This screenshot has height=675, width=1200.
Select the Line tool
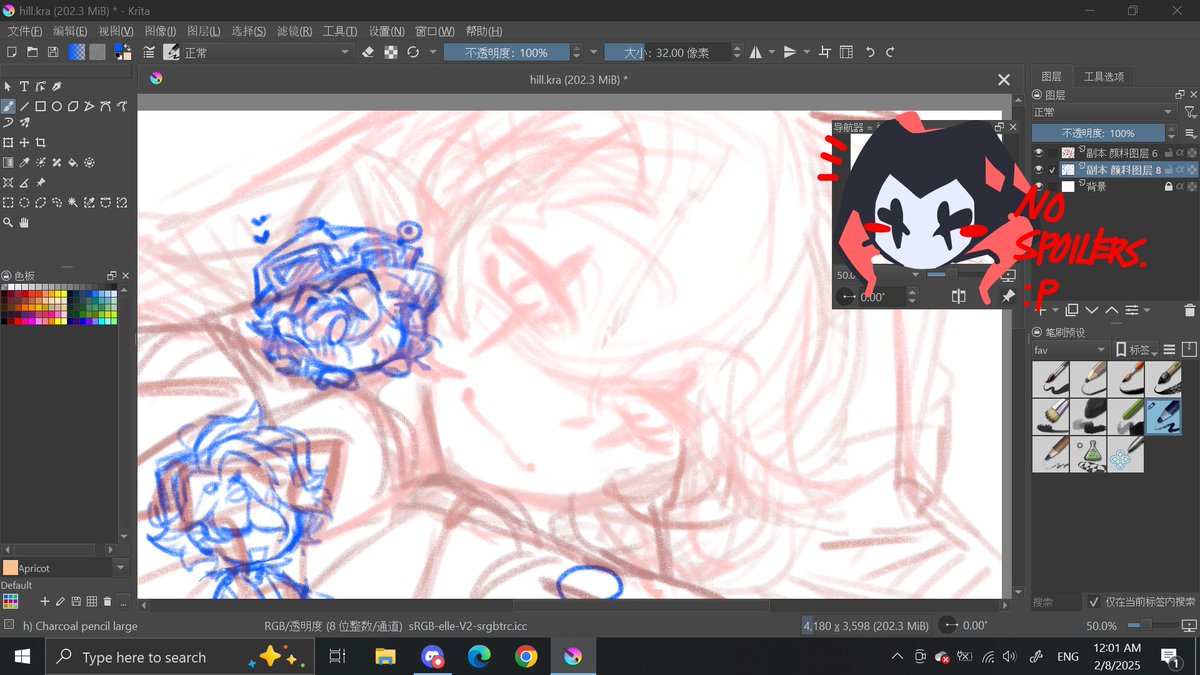[x=24, y=106]
